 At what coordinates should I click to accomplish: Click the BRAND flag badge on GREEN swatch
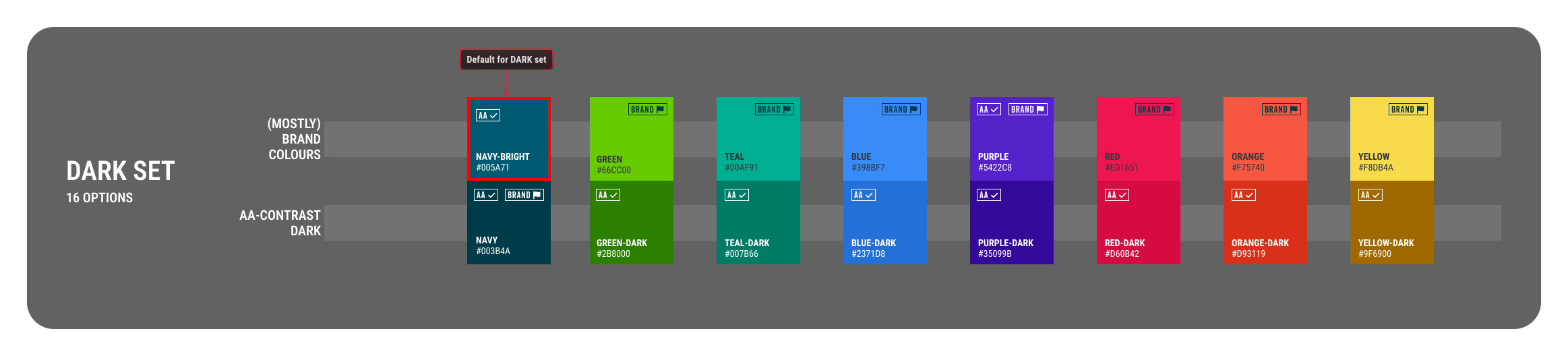[x=647, y=109]
